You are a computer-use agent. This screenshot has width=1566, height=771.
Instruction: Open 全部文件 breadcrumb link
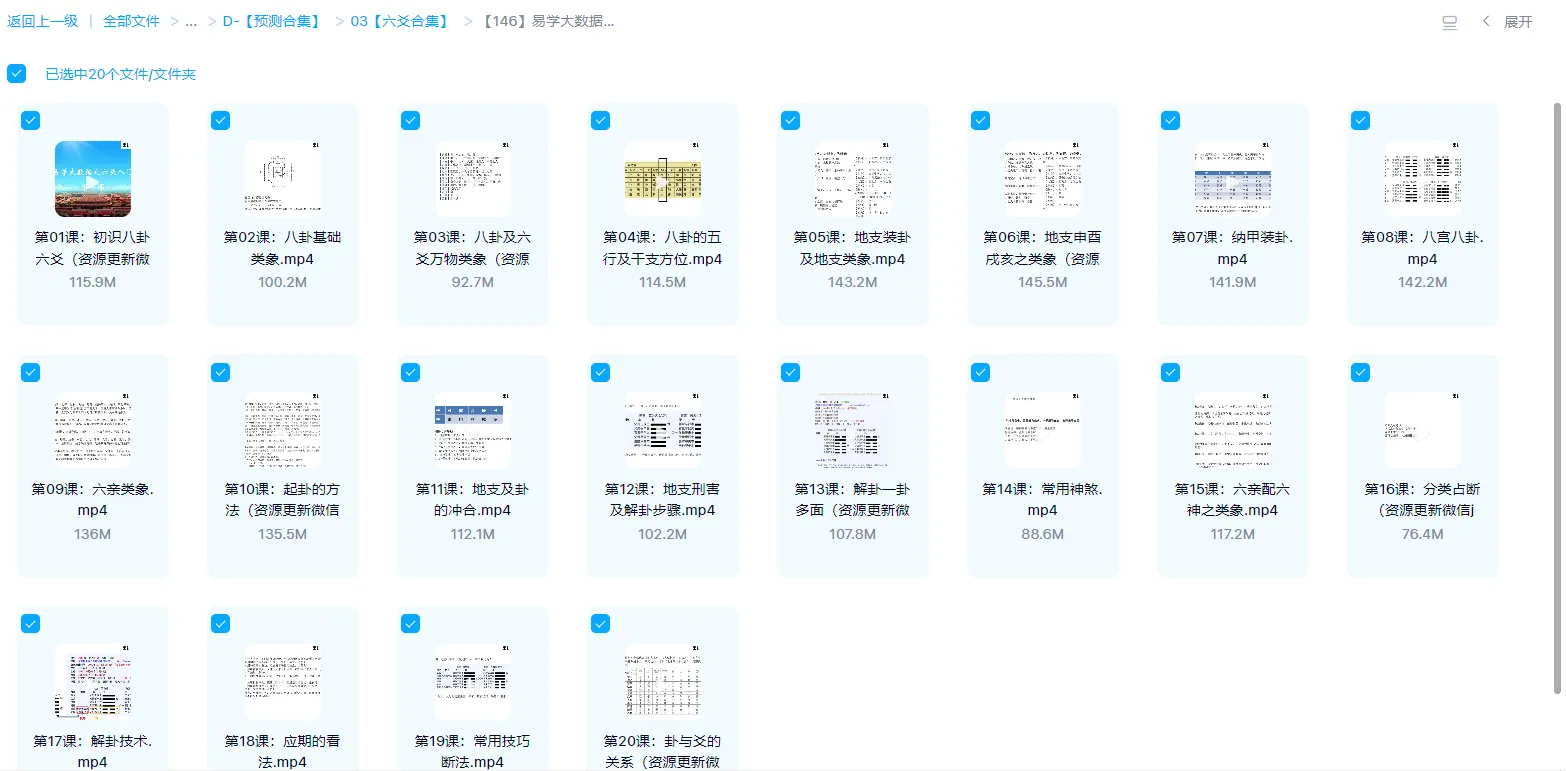coord(131,21)
